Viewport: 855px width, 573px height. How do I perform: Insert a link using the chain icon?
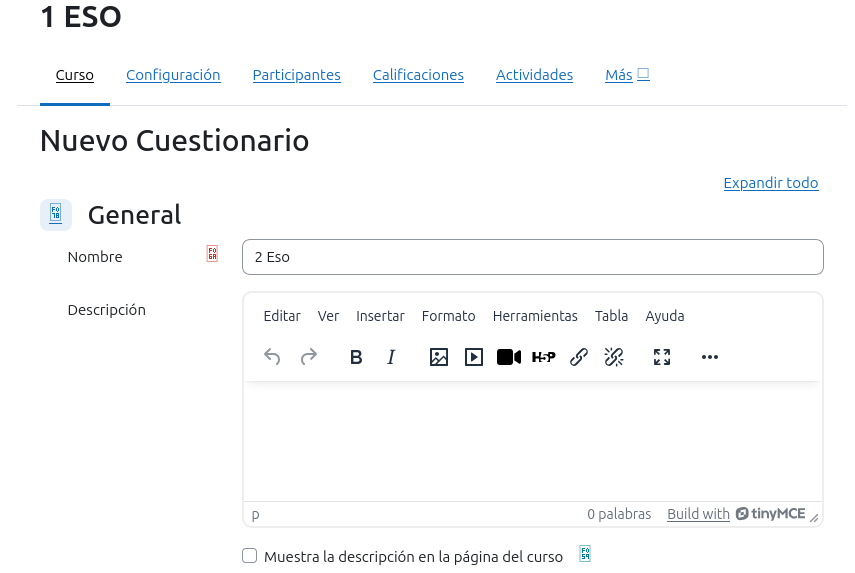coord(579,357)
